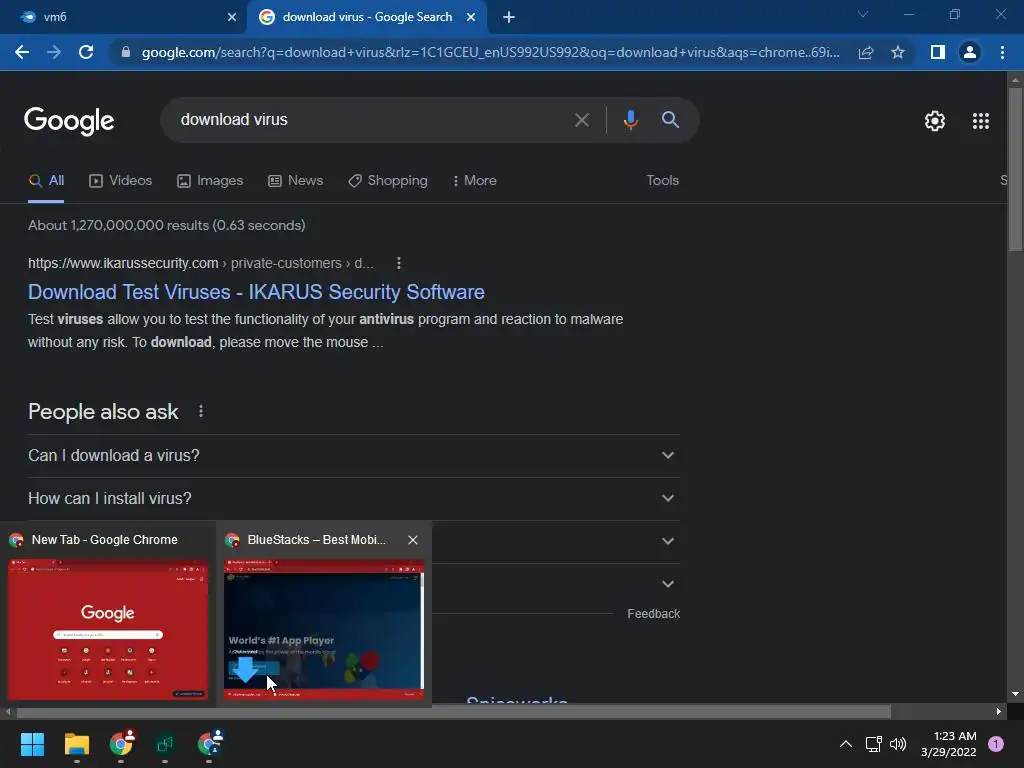Go to the Google logo homepage

click(69, 121)
